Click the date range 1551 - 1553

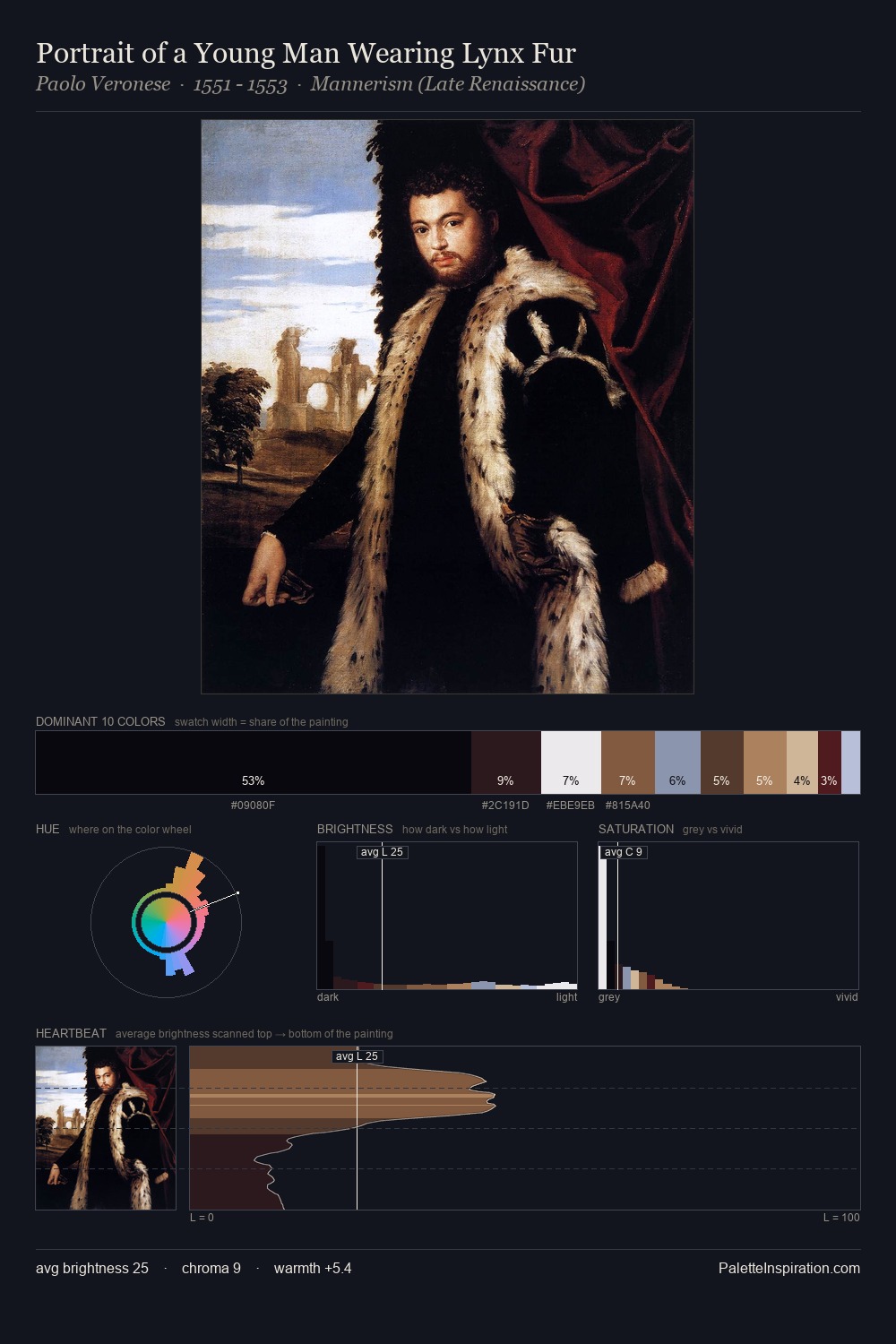[240, 84]
